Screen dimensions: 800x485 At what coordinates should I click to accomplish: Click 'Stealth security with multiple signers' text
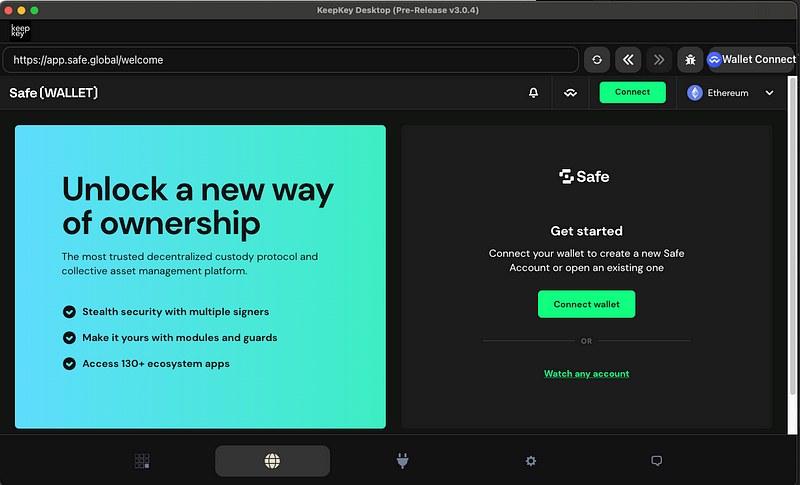tap(176, 312)
